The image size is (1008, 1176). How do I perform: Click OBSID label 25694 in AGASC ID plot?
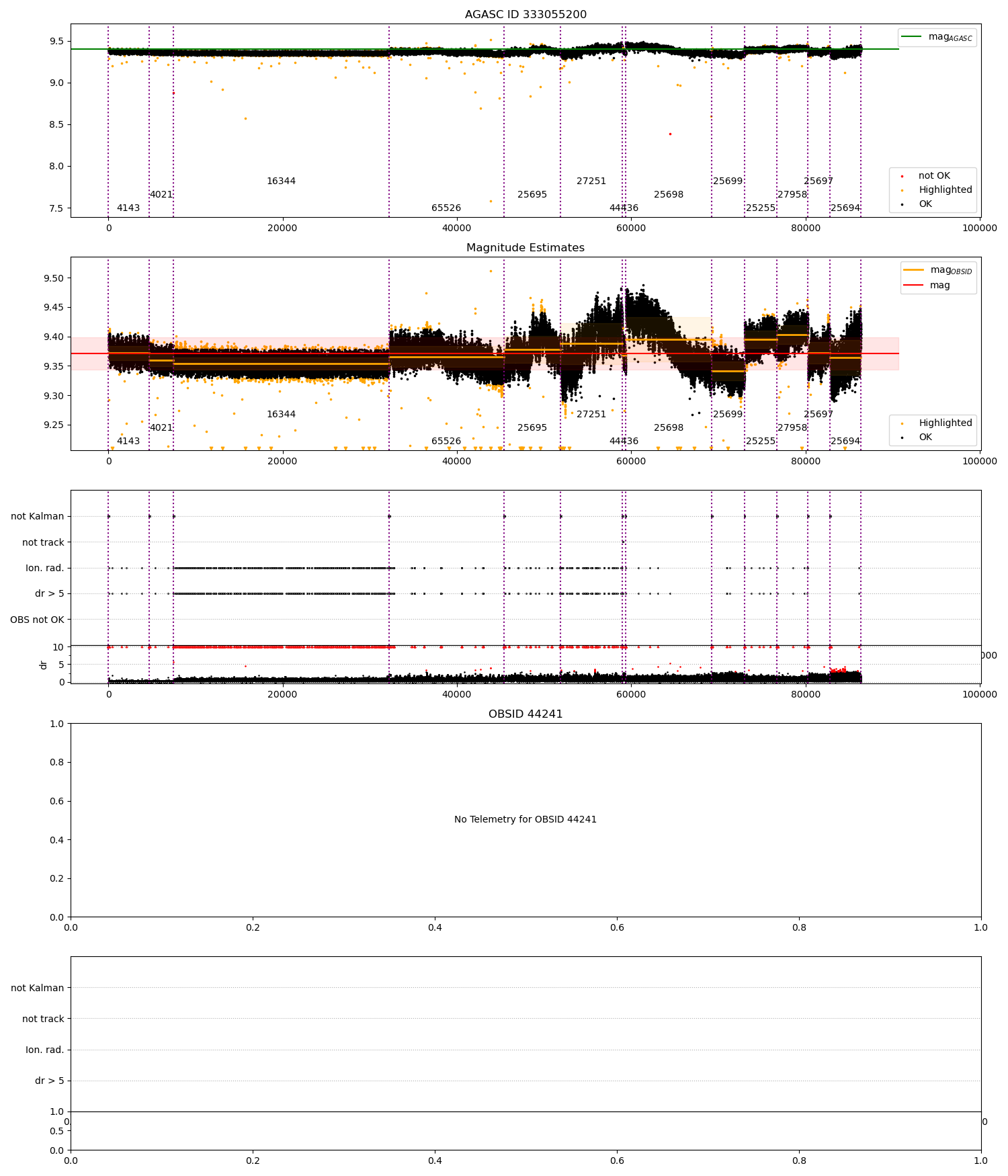pos(845,208)
